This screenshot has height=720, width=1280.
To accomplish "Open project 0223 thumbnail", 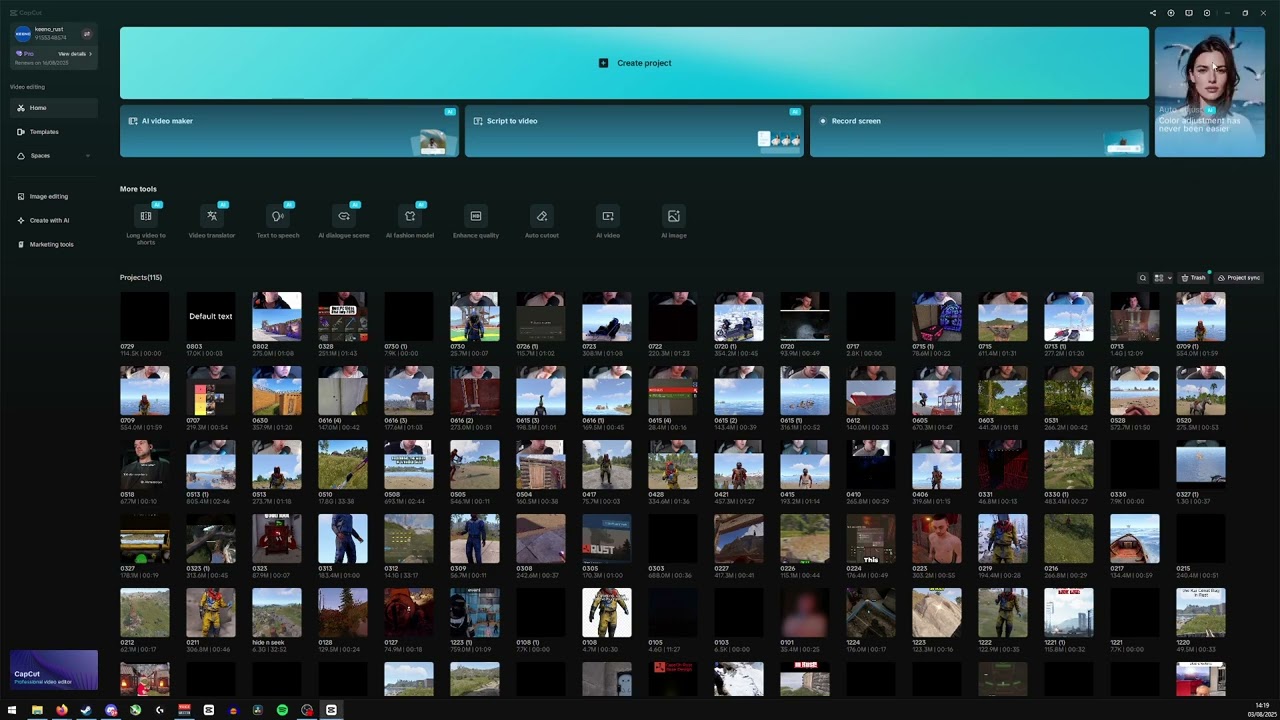I will [937, 539].
